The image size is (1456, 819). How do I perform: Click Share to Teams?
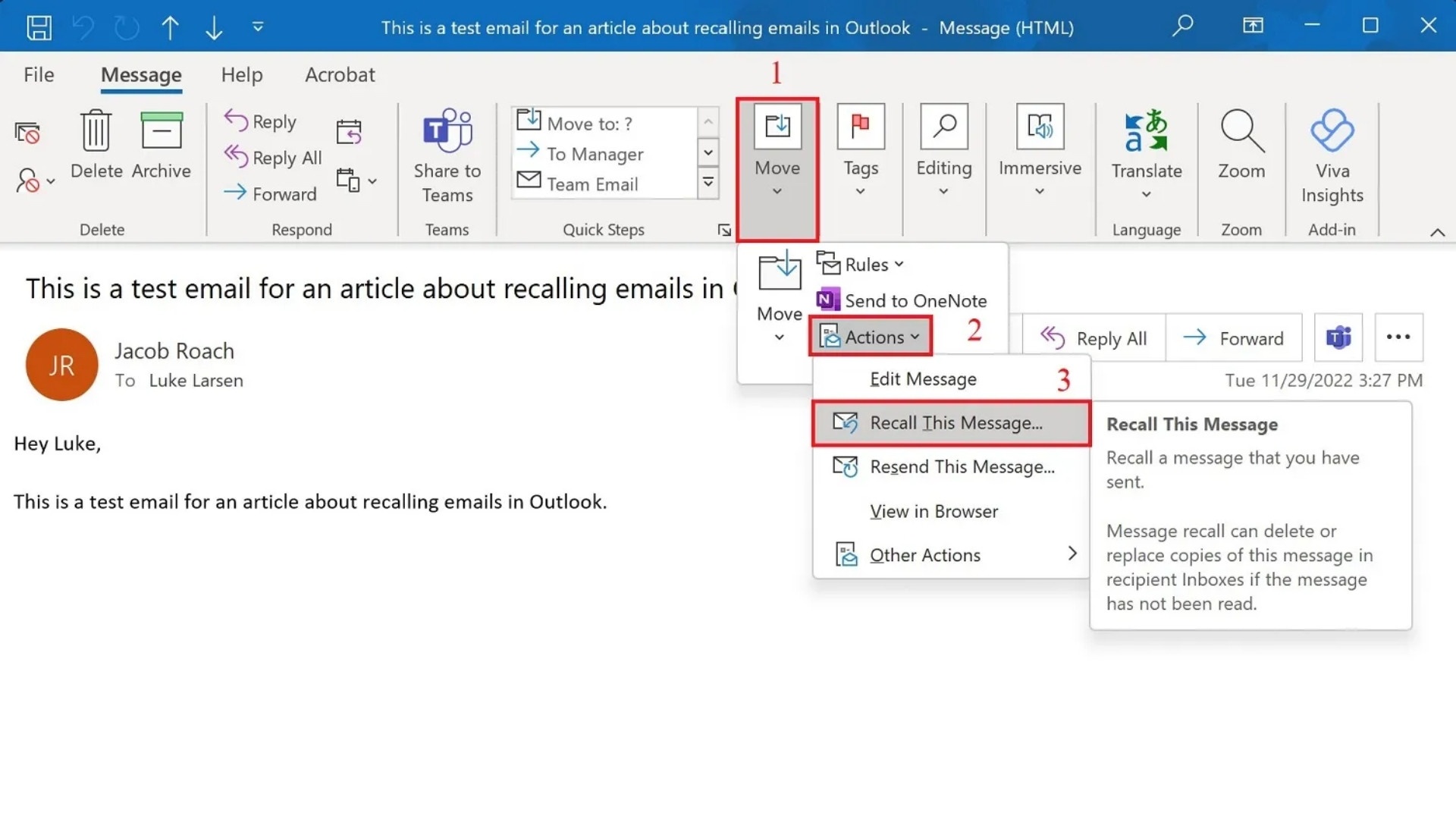[x=447, y=155]
